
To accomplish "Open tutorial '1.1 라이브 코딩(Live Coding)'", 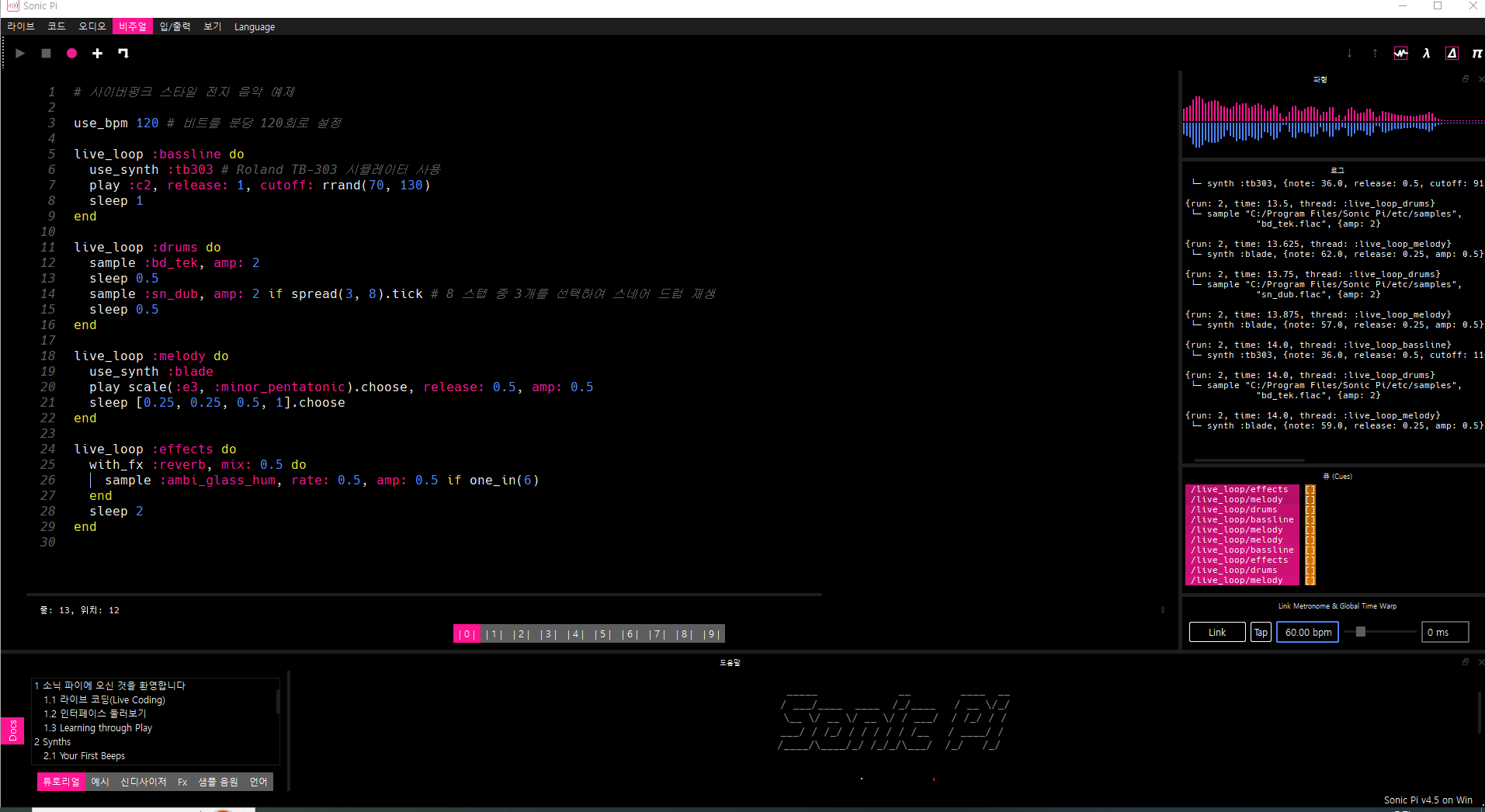I will coord(104,699).
